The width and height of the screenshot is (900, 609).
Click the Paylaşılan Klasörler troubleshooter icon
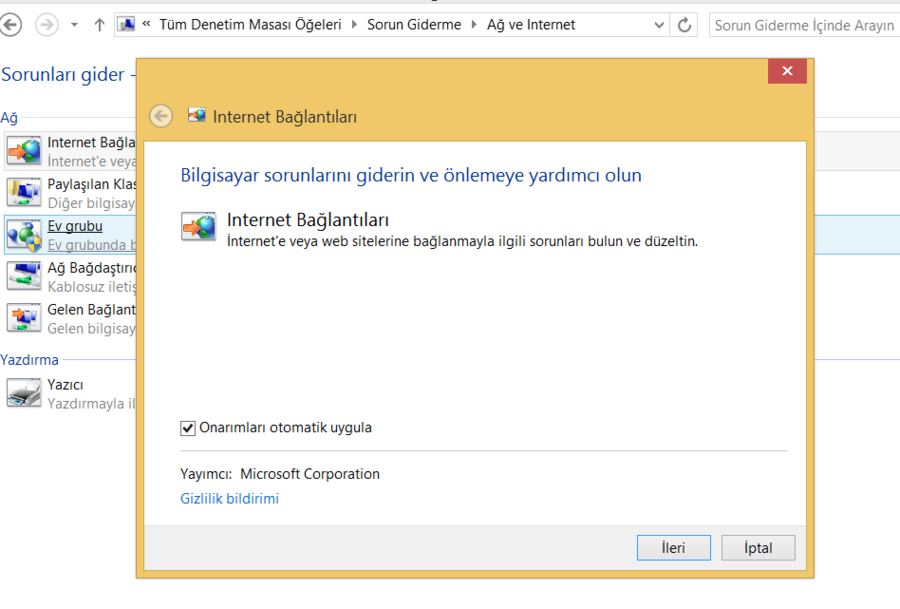(24, 192)
